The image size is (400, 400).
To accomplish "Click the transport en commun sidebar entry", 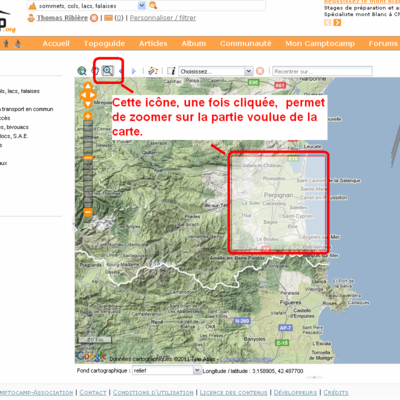I will tap(27, 109).
